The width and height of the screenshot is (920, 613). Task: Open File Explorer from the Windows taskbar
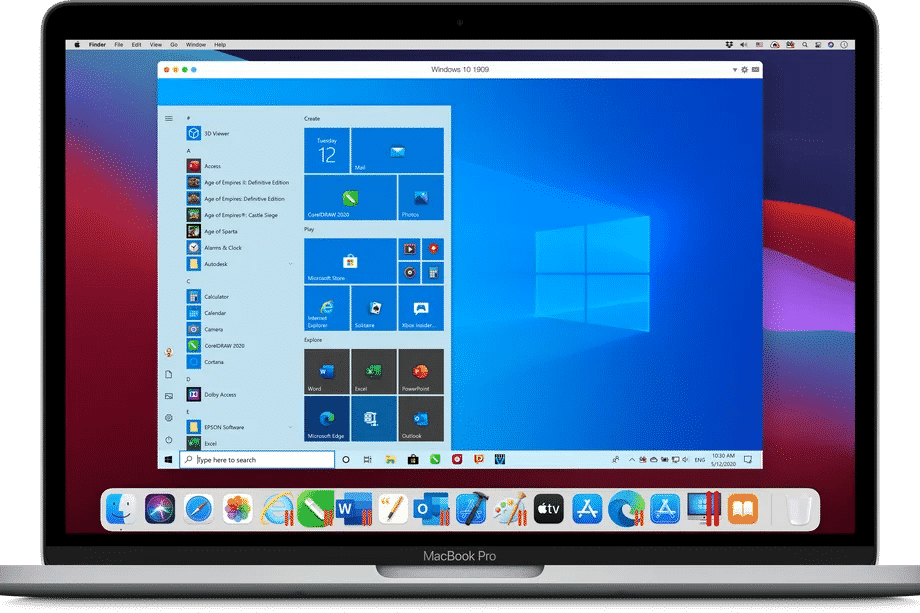pyautogui.click(x=390, y=460)
